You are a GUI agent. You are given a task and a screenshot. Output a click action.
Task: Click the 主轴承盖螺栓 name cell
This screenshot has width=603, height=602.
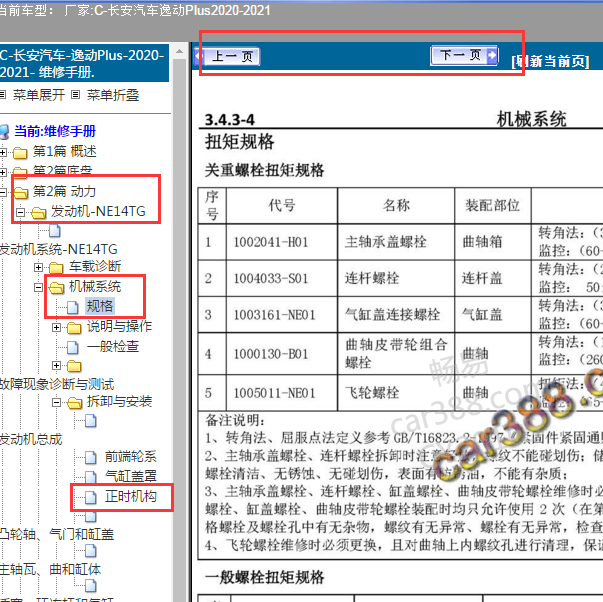tap(385, 242)
